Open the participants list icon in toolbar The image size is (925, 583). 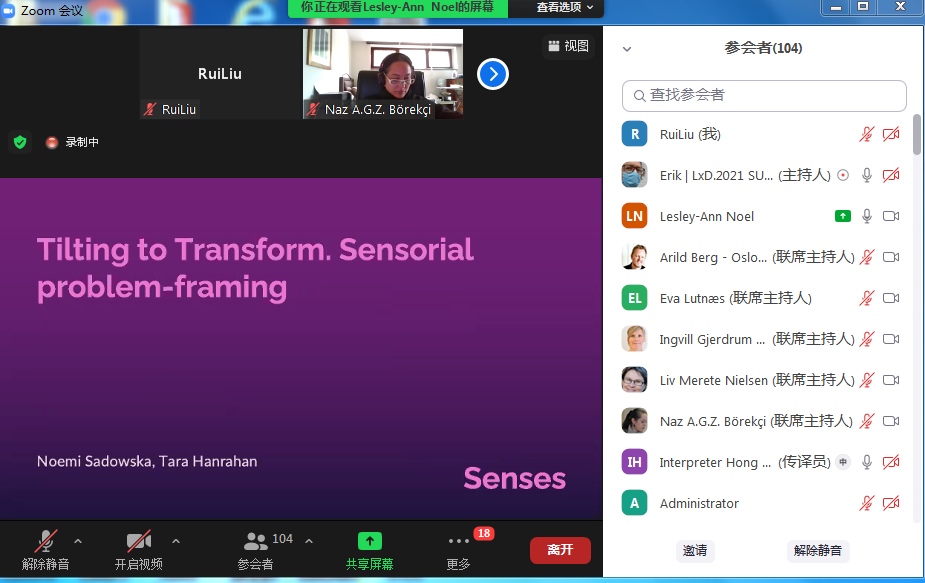(256, 541)
